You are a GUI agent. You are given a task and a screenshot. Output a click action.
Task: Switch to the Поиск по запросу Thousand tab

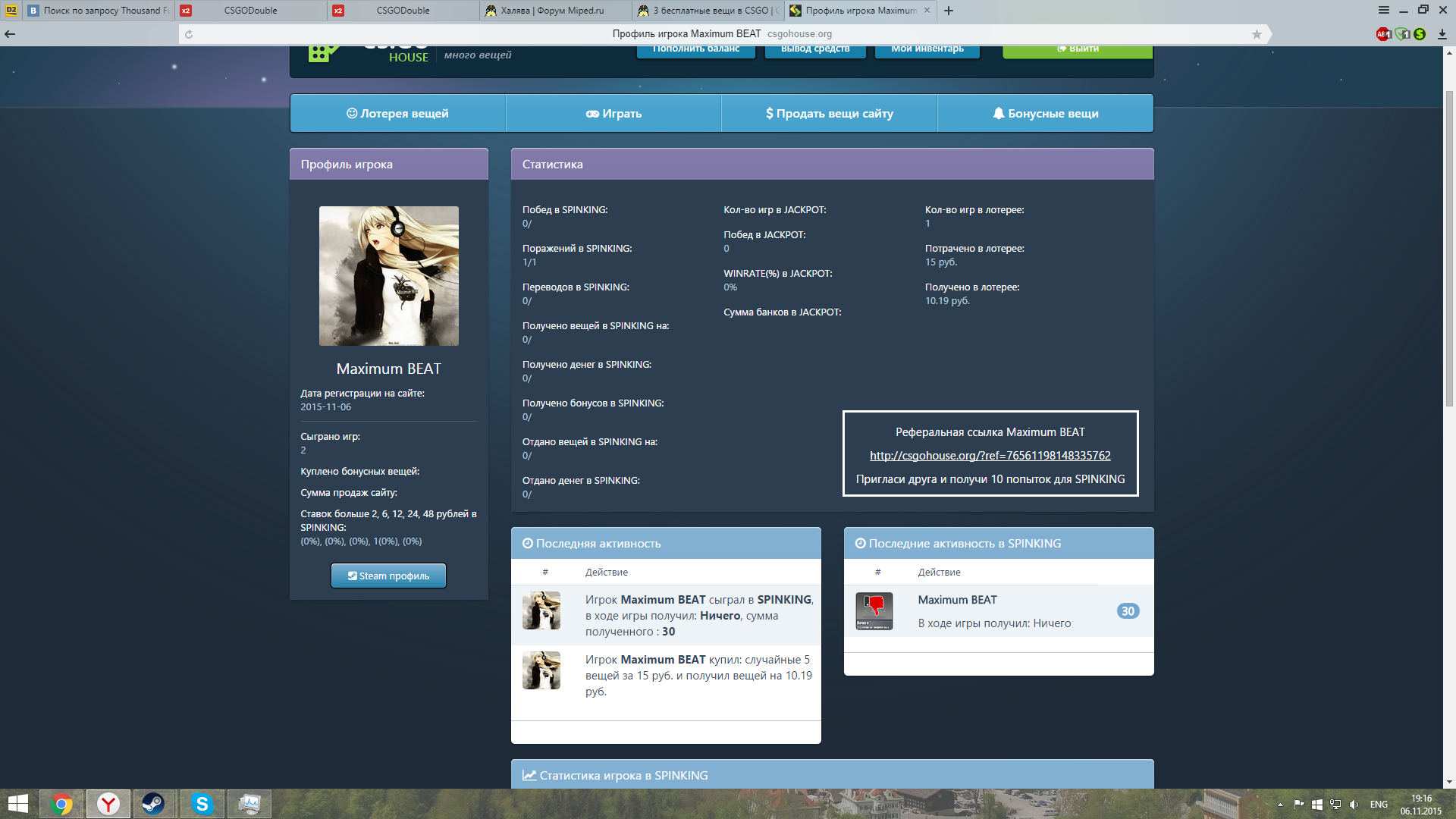99,11
